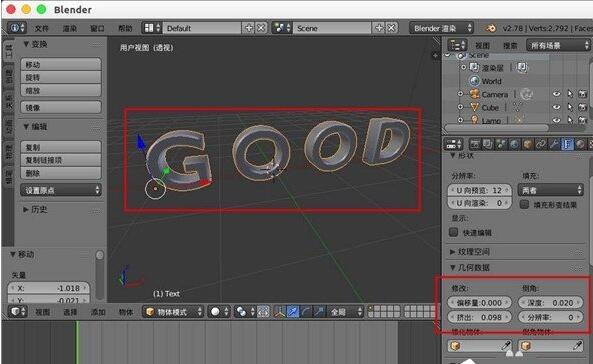Click the 移动 button in tool shelf

pyautogui.click(x=61, y=65)
